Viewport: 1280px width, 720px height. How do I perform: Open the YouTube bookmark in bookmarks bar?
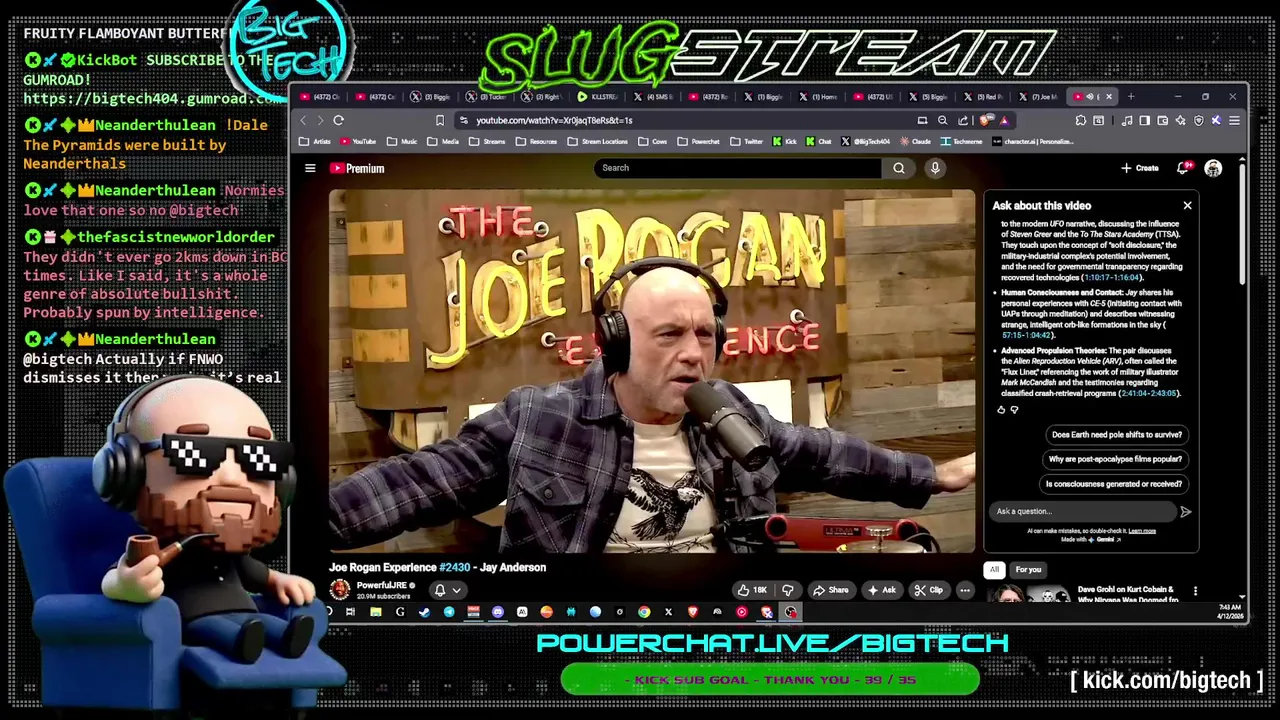coord(356,142)
